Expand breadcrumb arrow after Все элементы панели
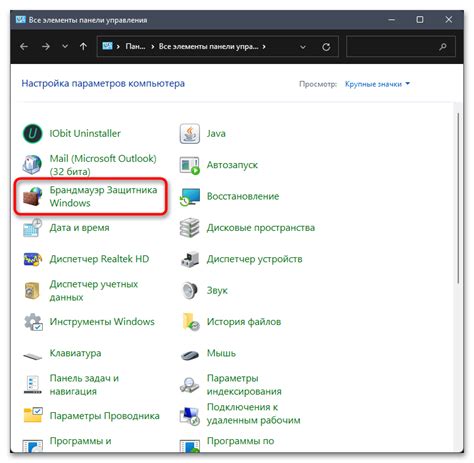Screen dimensions: 474x463 [x=264, y=47]
